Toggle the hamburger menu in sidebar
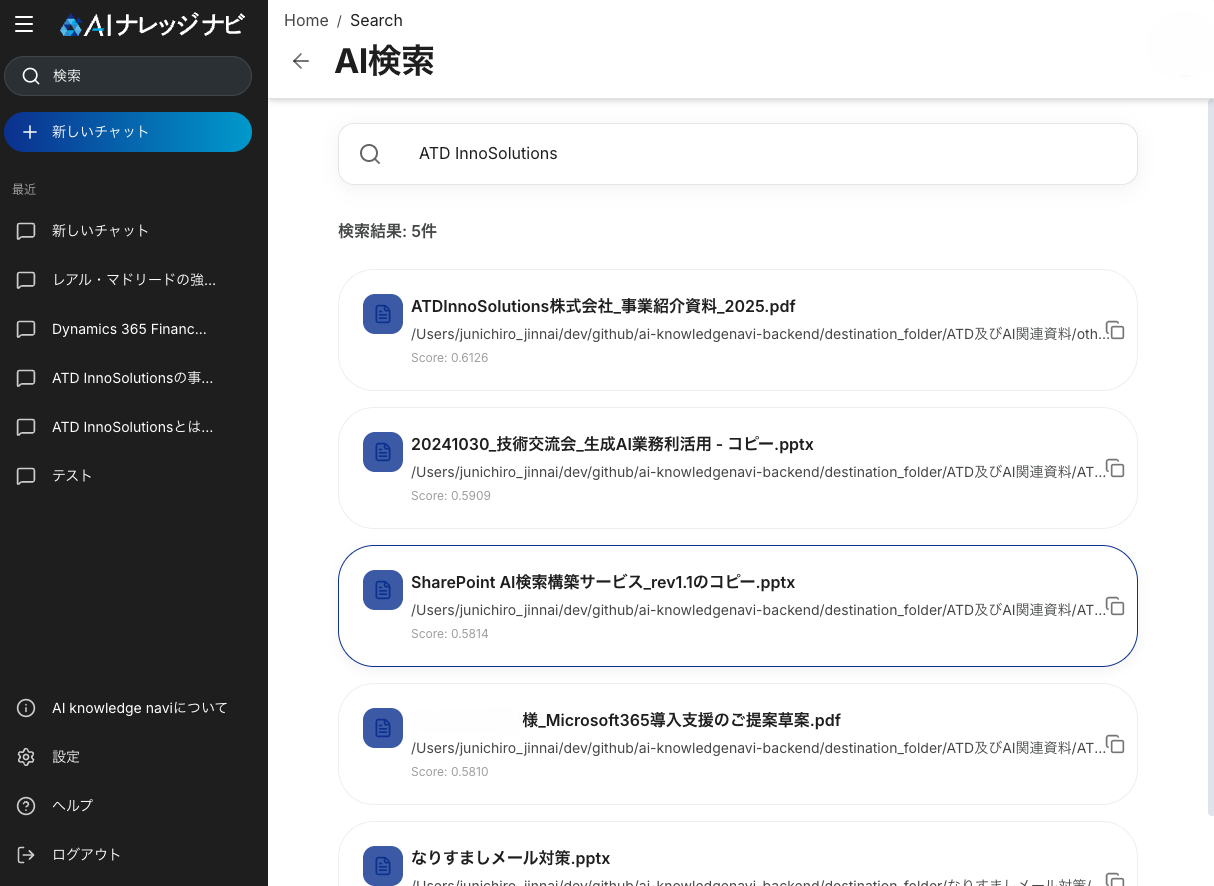Screen dimensions: 1214x886 (24, 24)
